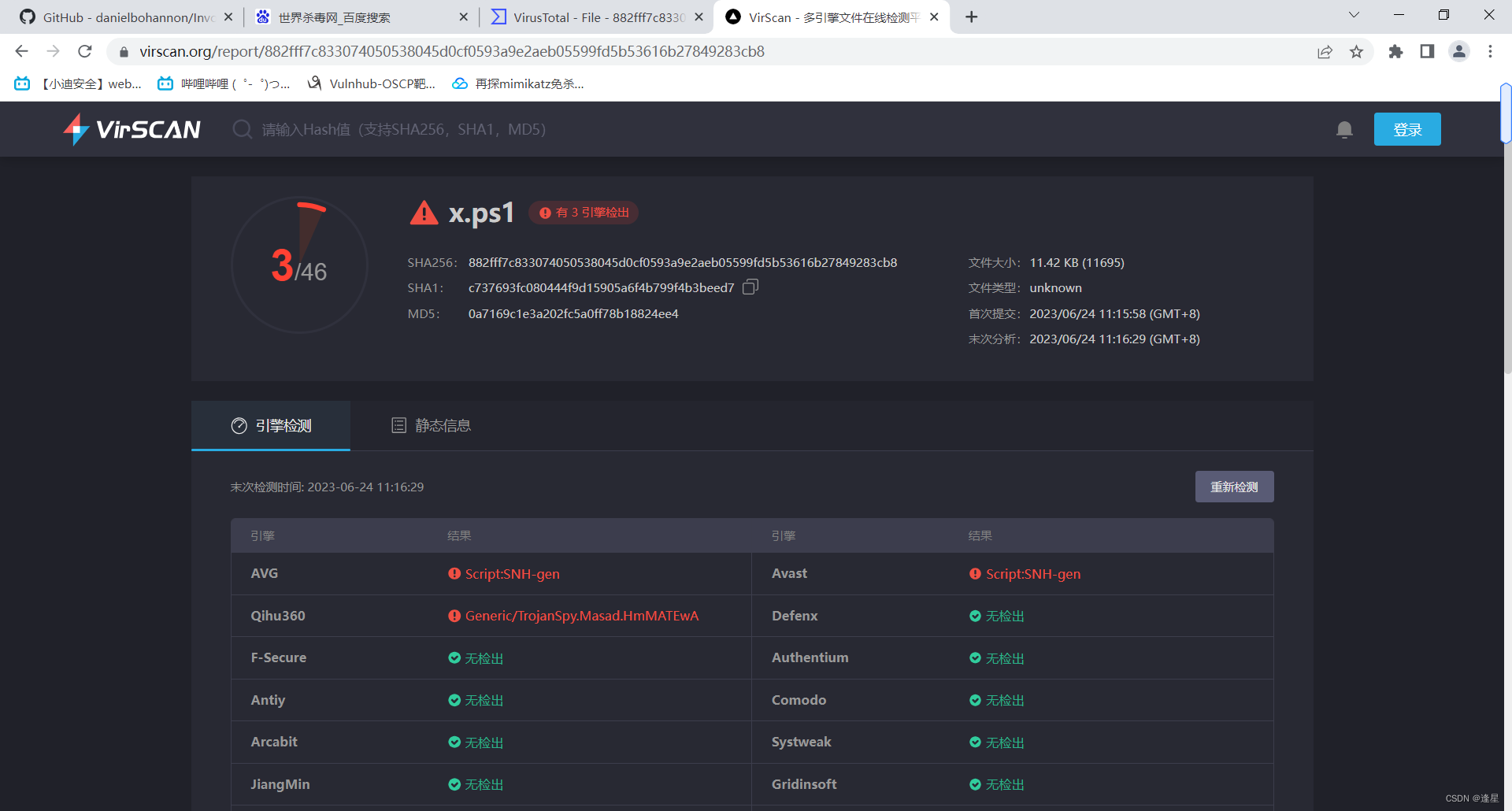
Task: Switch to the VirusTotal File tab
Action: click(597, 17)
